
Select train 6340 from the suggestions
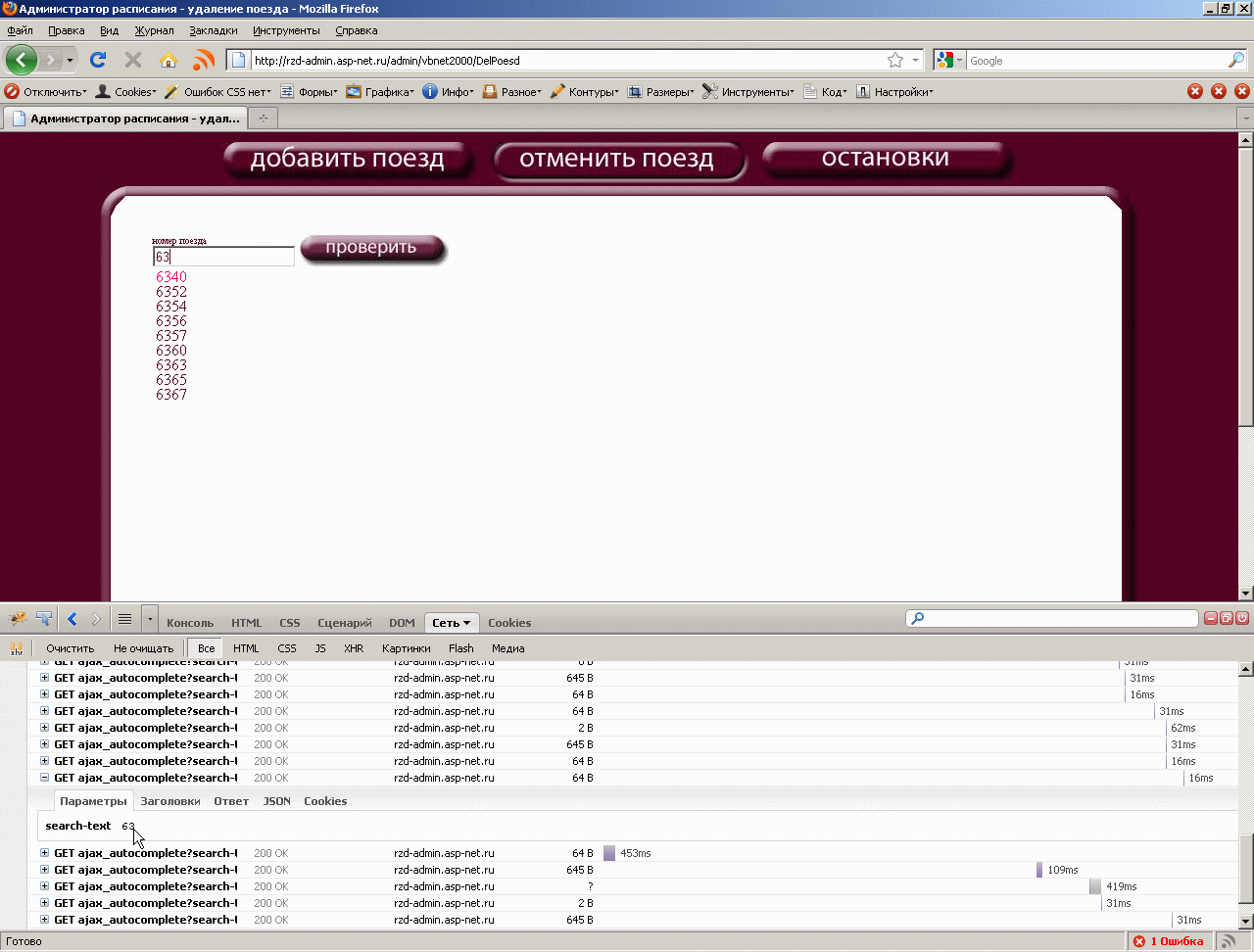click(x=171, y=277)
